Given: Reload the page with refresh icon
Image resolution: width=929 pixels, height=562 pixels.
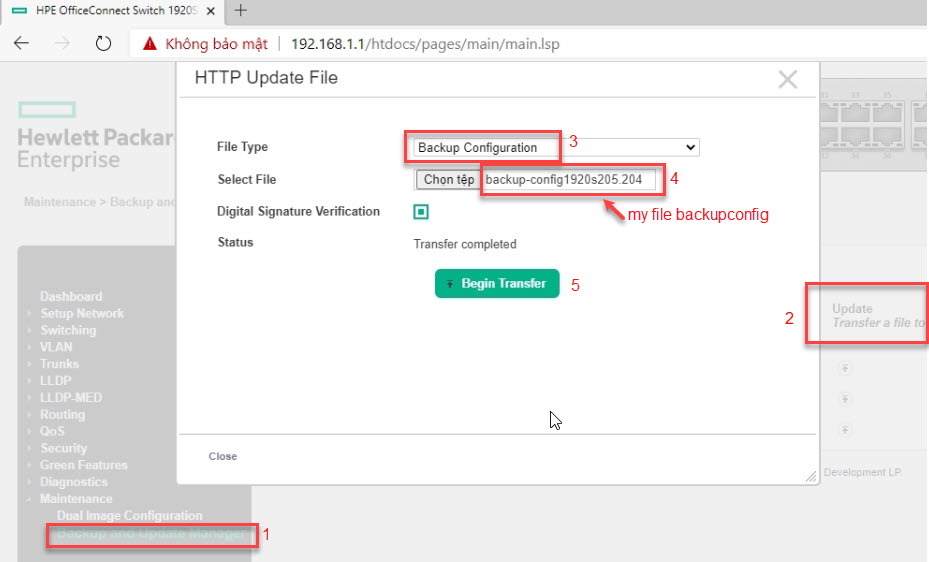Looking at the screenshot, I should (102, 44).
